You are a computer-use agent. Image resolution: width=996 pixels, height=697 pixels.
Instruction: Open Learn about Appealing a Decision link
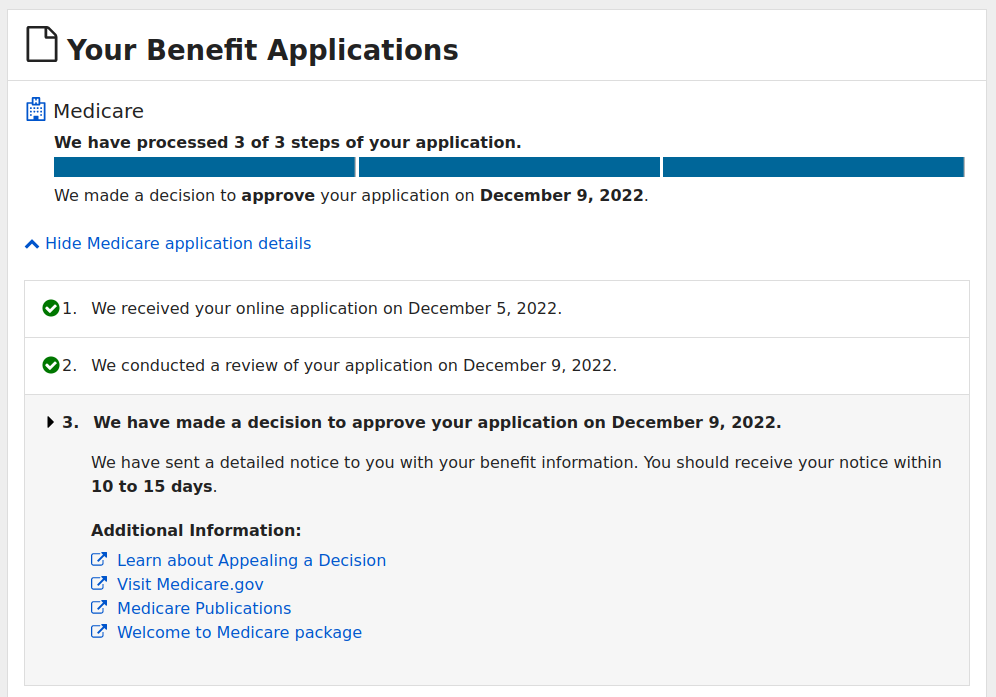(x=252, y=560)
